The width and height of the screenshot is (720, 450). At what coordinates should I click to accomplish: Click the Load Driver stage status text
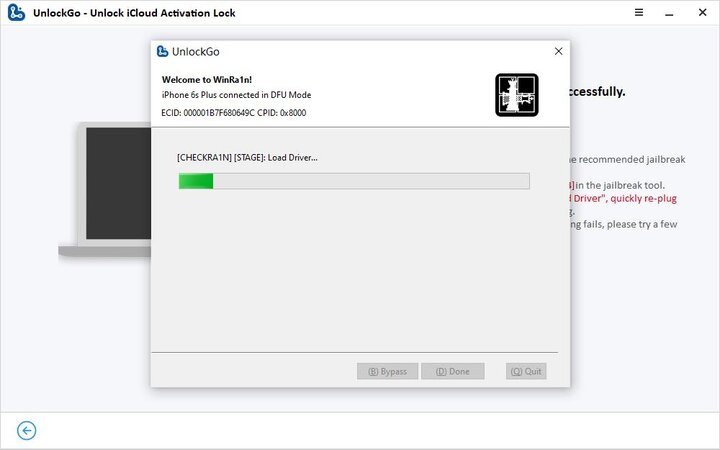coord(247,158)
